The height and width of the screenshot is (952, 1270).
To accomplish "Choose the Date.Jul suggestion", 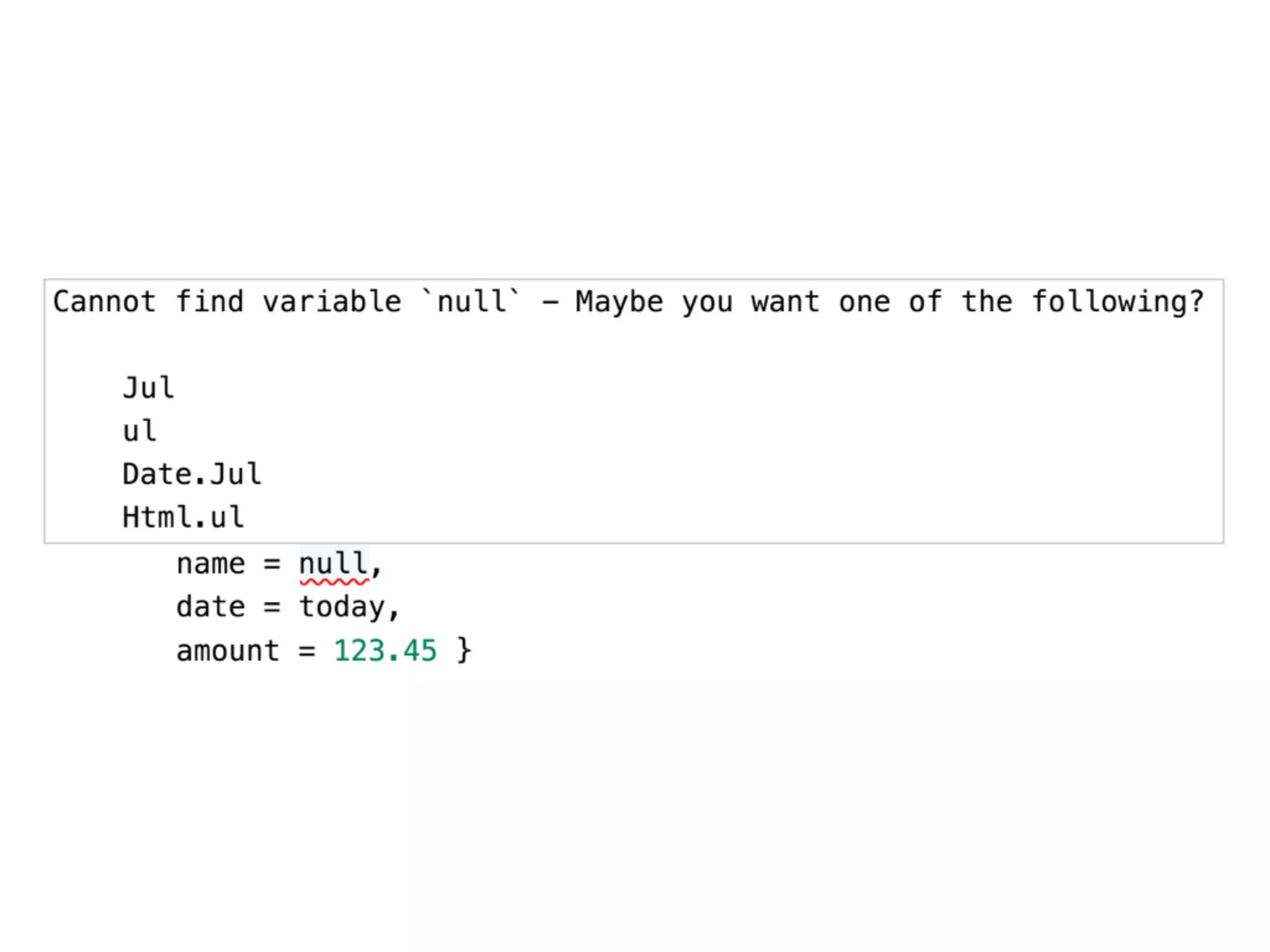I will pyautogui.click(x=192, y=474).
